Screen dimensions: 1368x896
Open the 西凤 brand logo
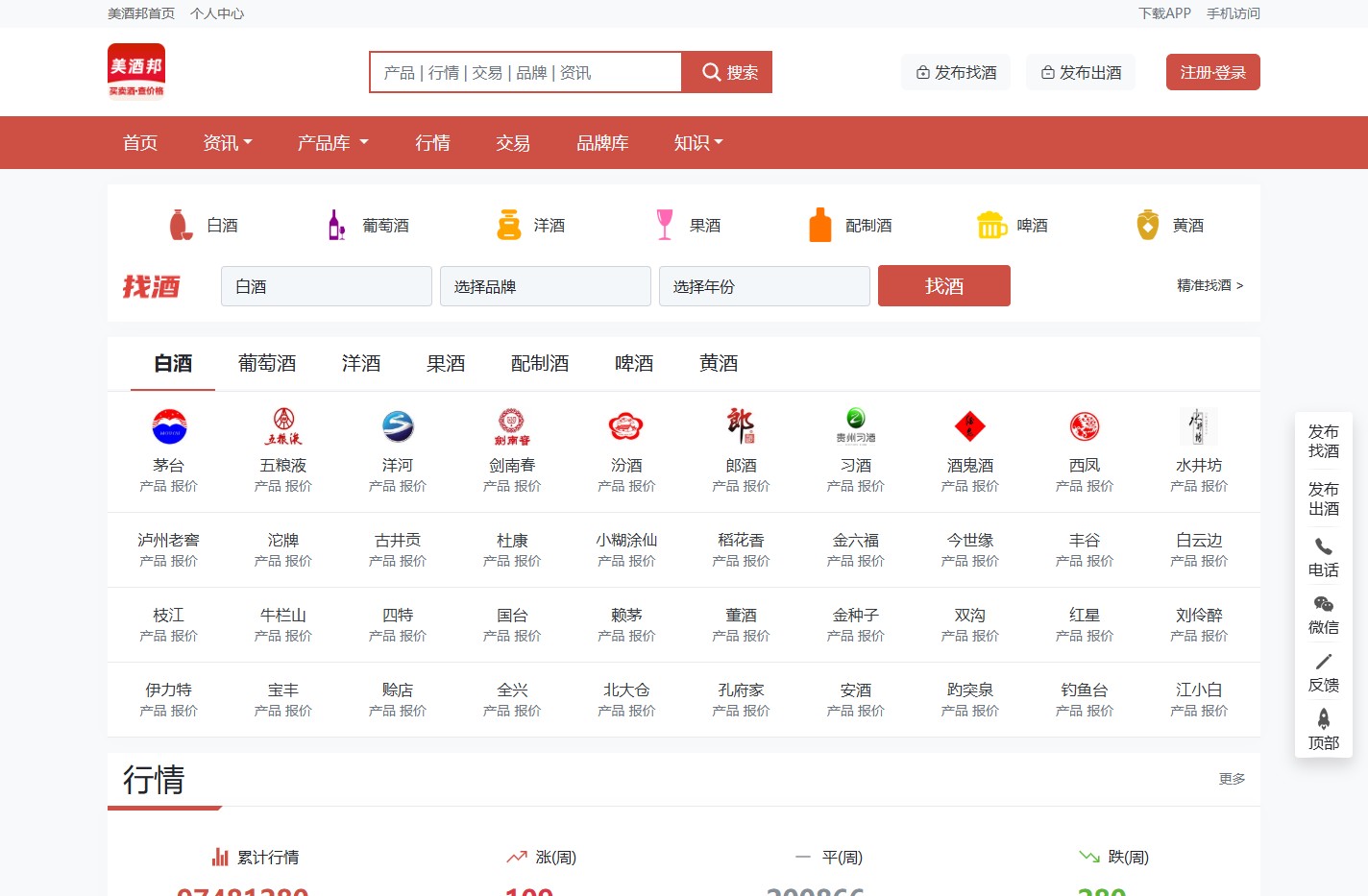(x=1085, y=426)
